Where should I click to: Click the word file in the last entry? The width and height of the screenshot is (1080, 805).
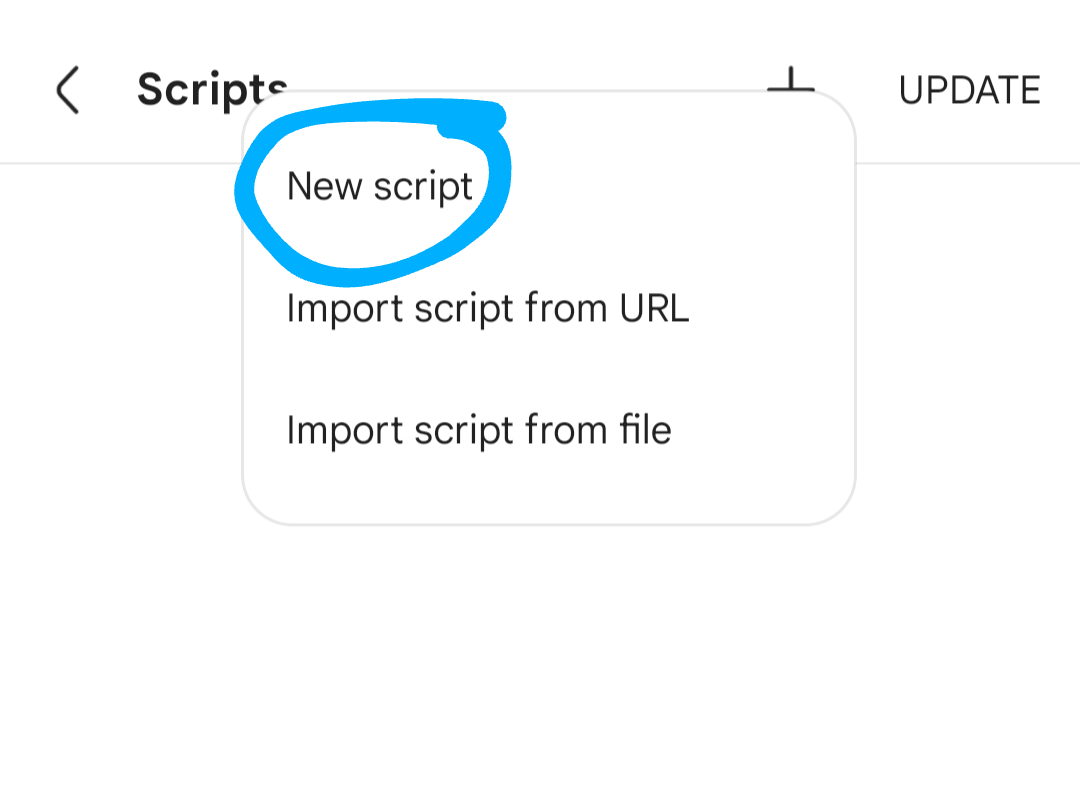pos(645,430)
